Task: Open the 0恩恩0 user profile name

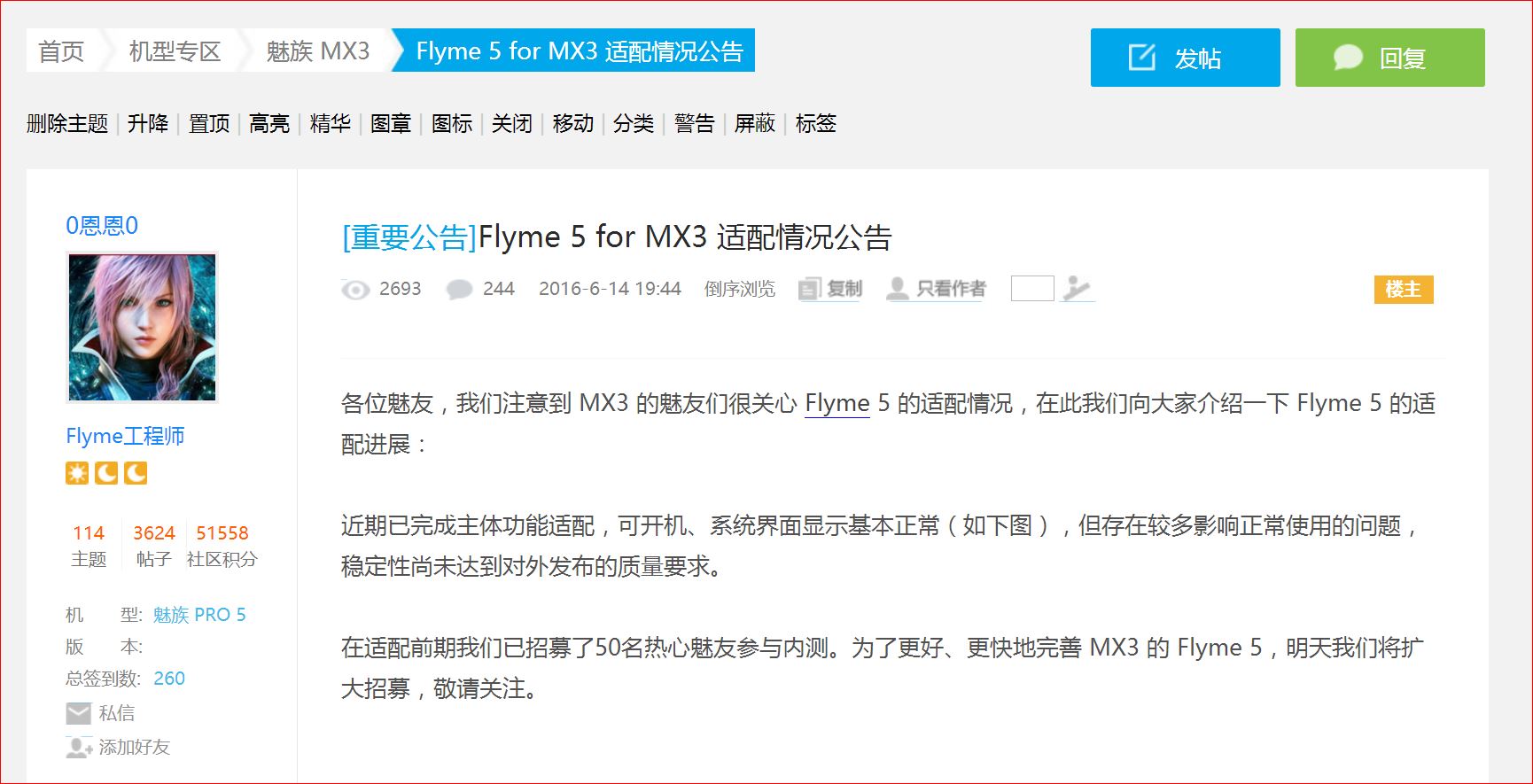Action: tap(102, 226)
